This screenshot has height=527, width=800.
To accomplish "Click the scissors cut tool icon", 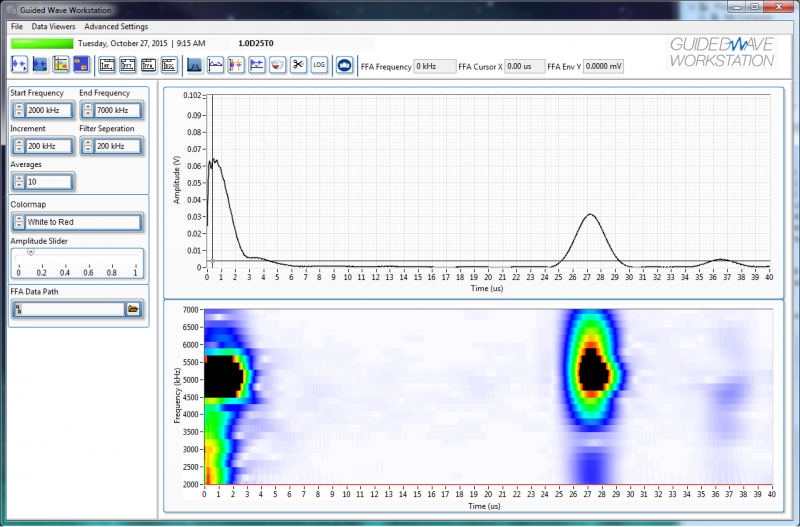I will (298, 65).
